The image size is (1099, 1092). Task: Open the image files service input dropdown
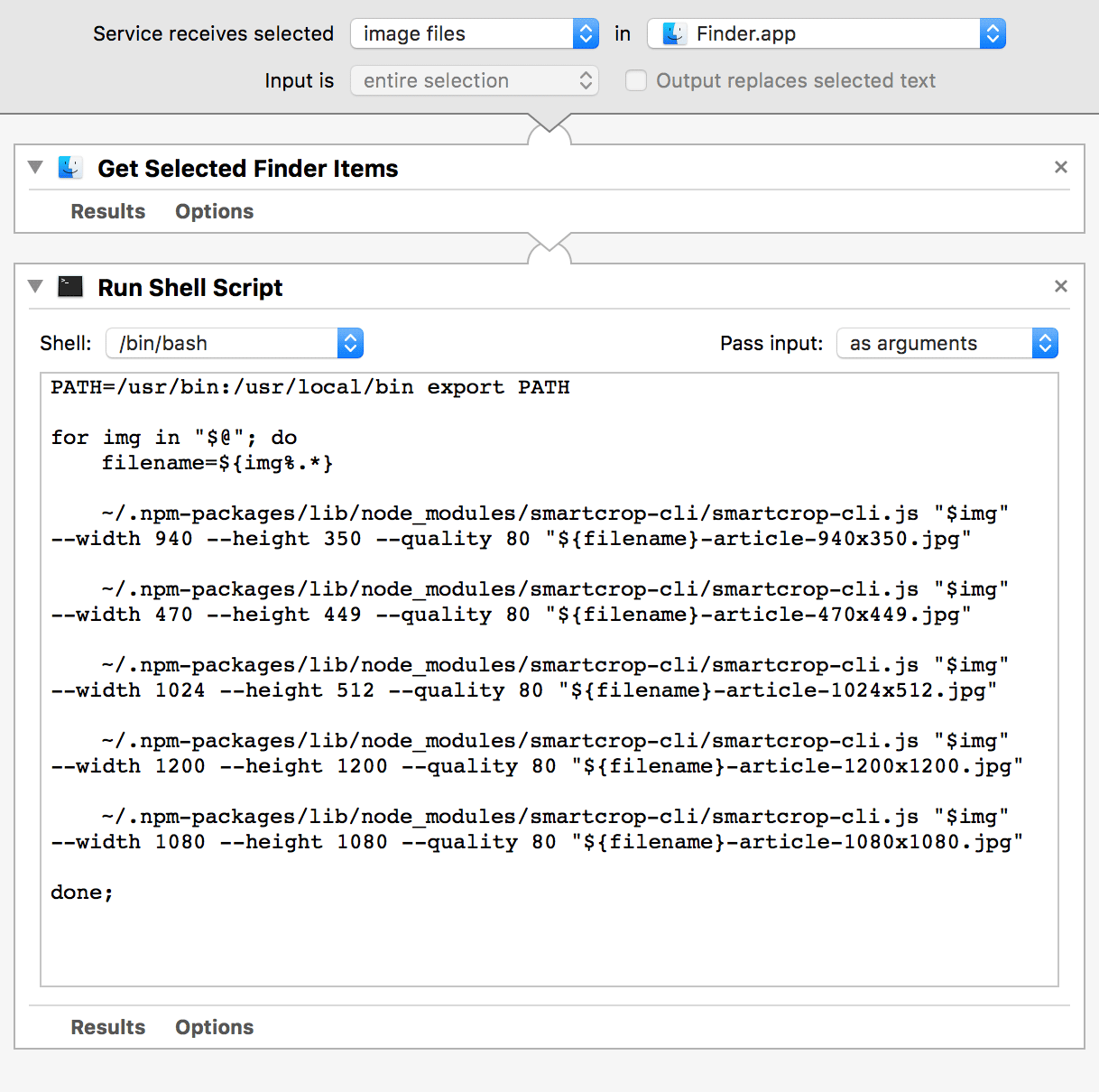click(475, 34)
